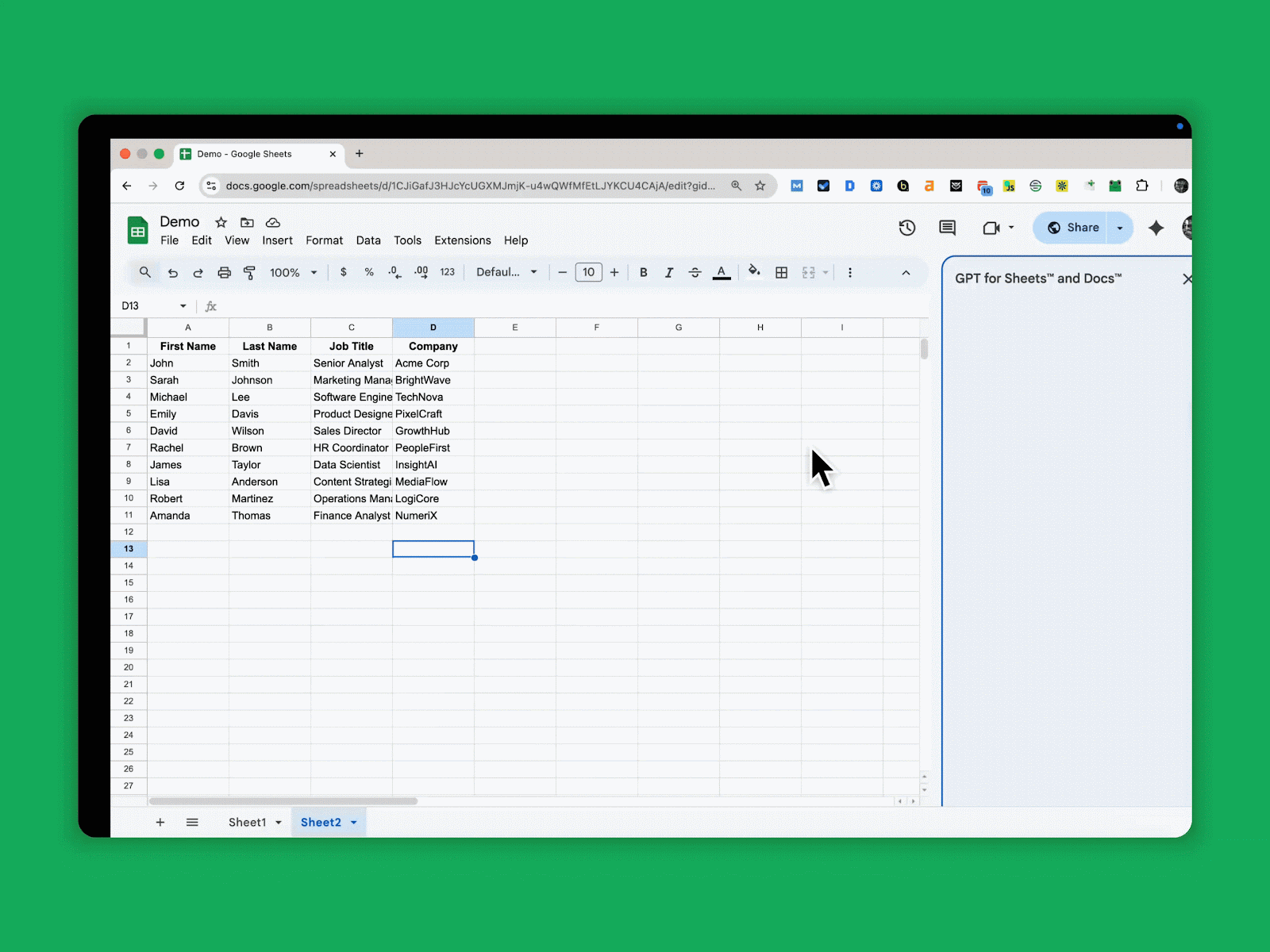Viewport: 1270px width, 952px height.
Task: Enable strikethrough formatting
Action: point(695,272)
